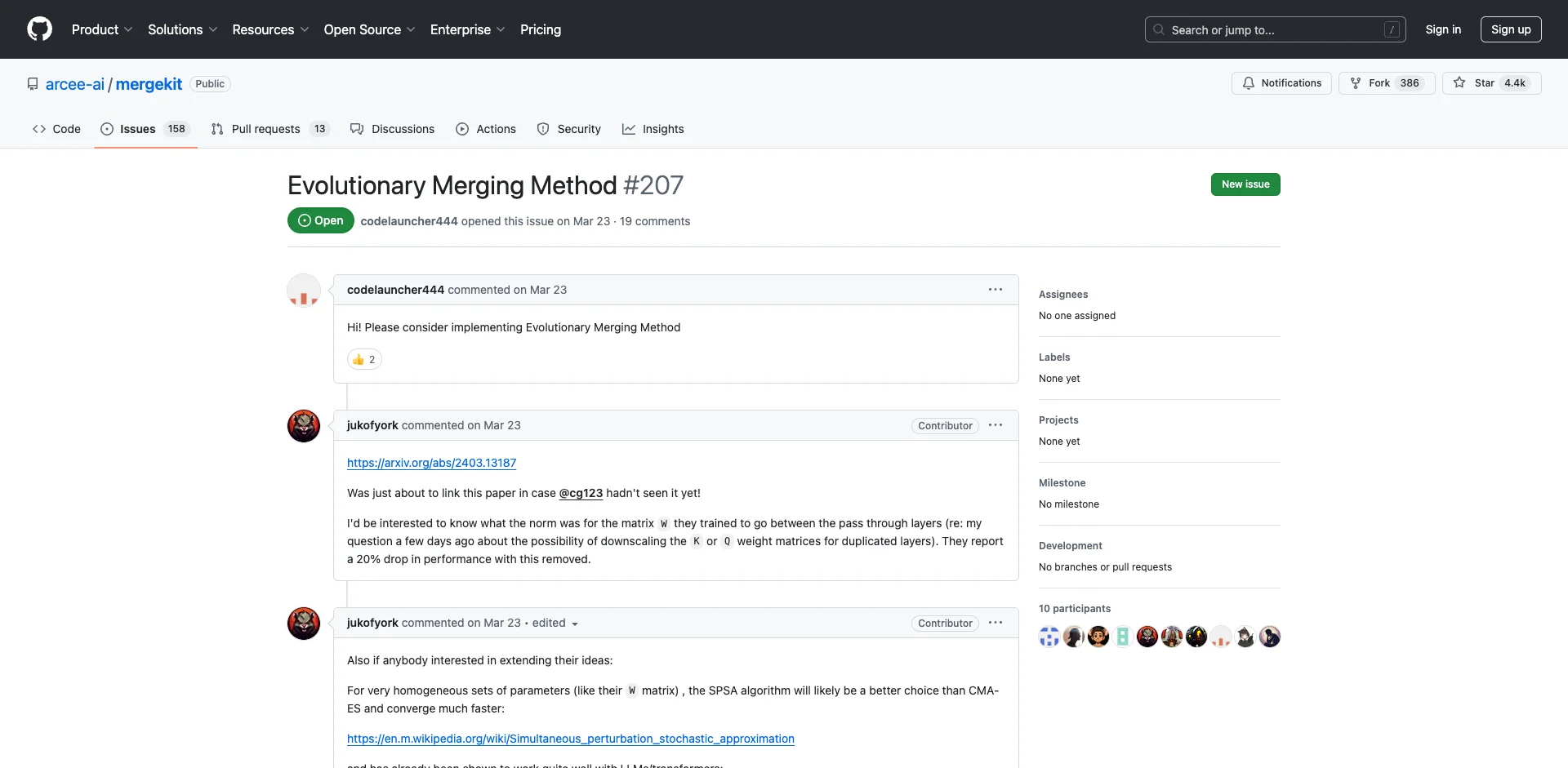1568x768 pixels.
Task: Click eighth participant avatar in participants list
Action: (x=1221, y=637)
